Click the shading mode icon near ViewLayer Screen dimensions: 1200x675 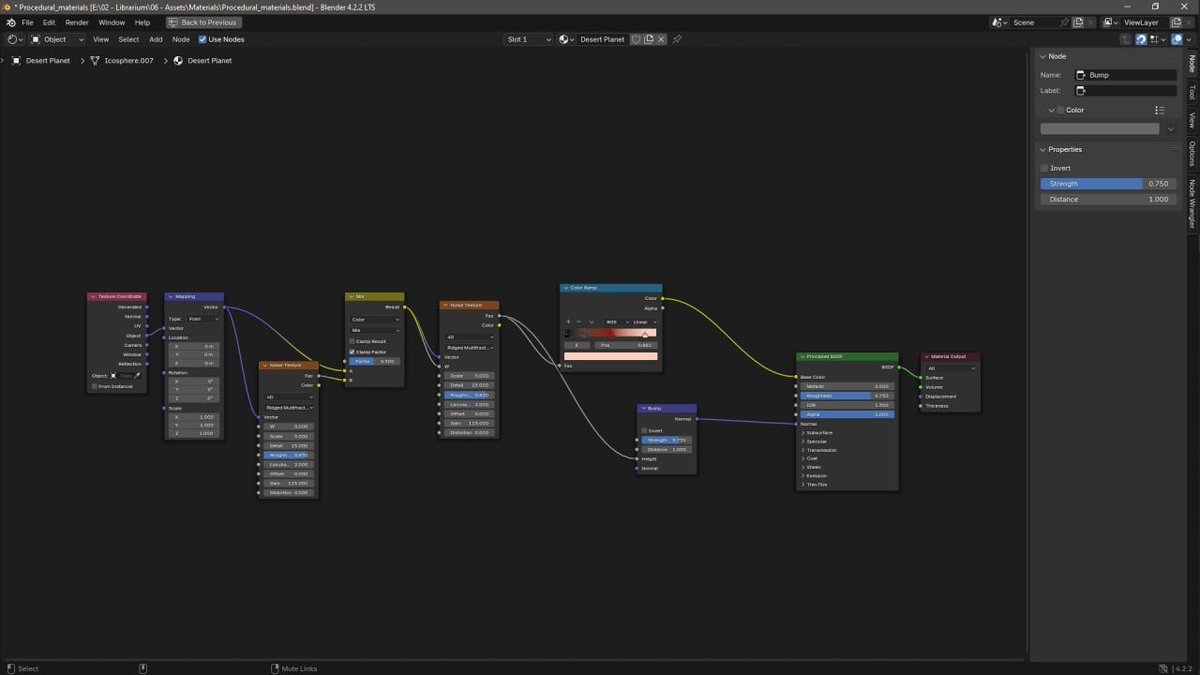[x=1177, y=39]
